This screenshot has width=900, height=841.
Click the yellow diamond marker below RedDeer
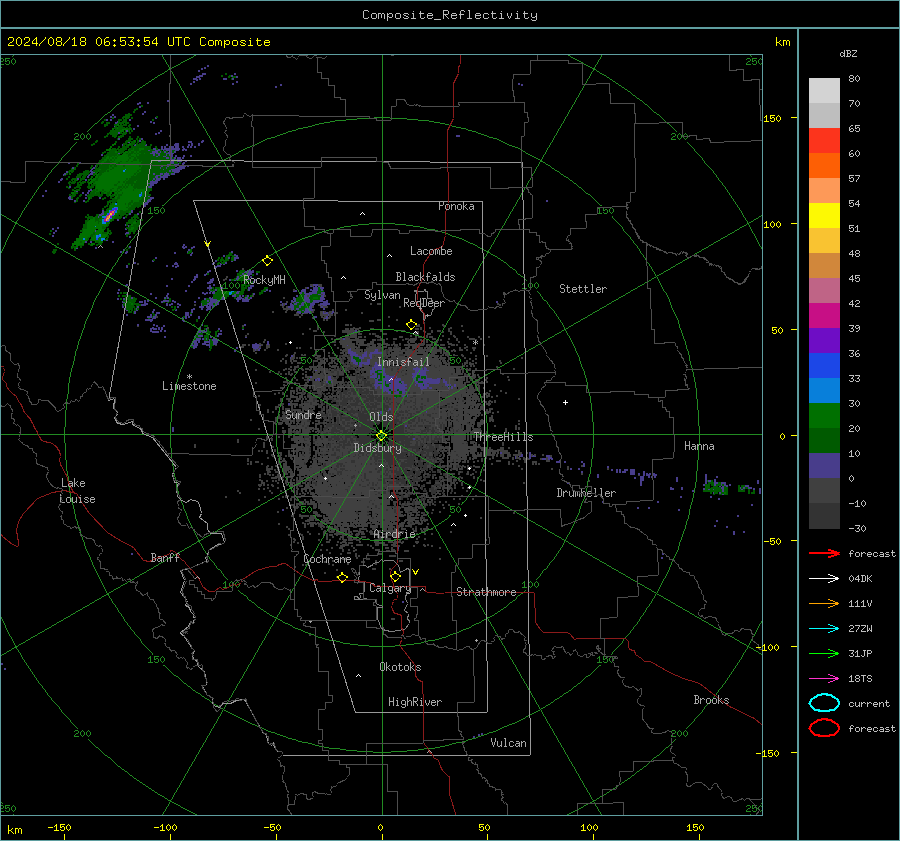pyautogui.click(x=411, y=325)
